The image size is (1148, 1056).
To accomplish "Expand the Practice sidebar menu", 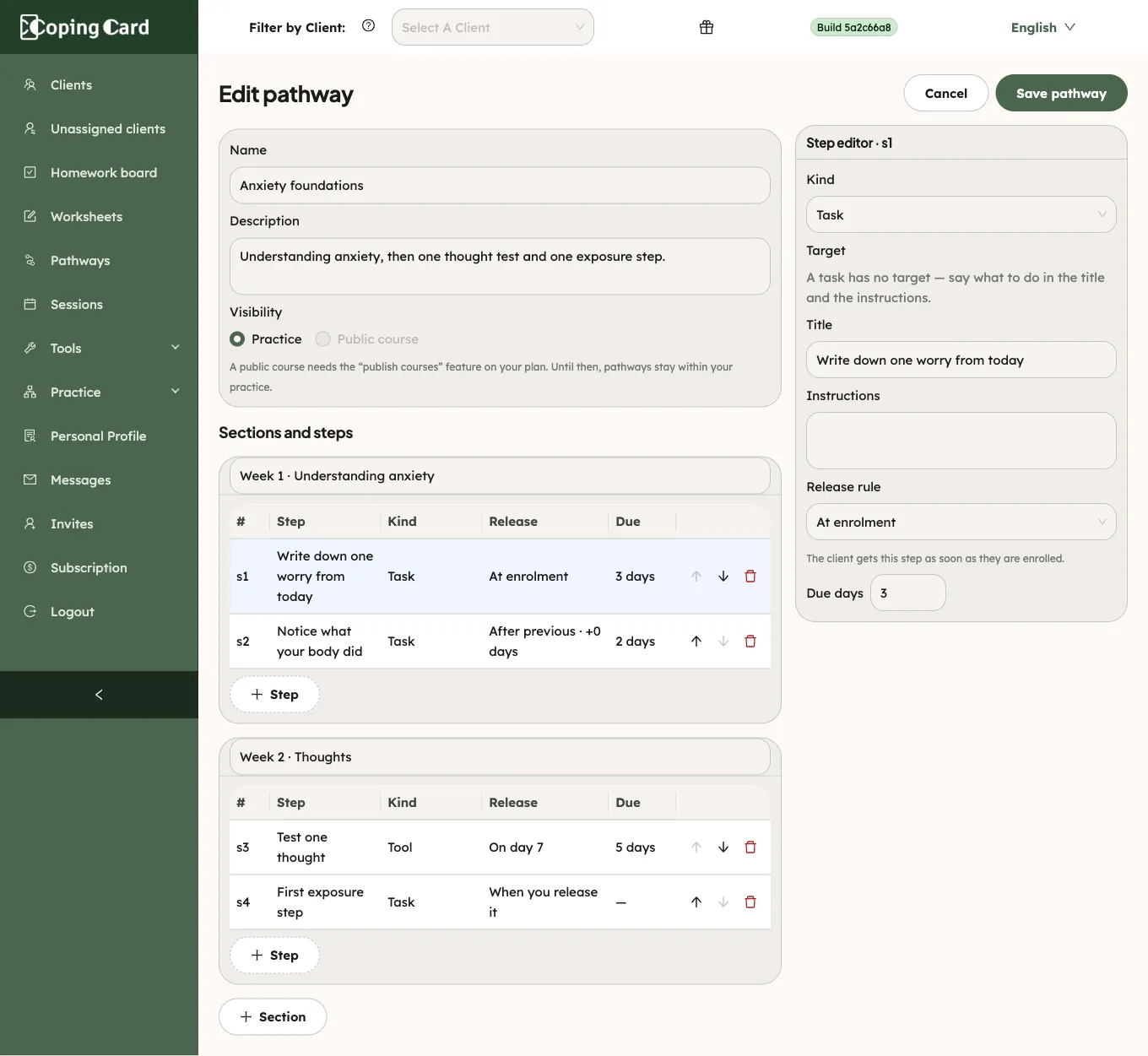I will point(99,392).
